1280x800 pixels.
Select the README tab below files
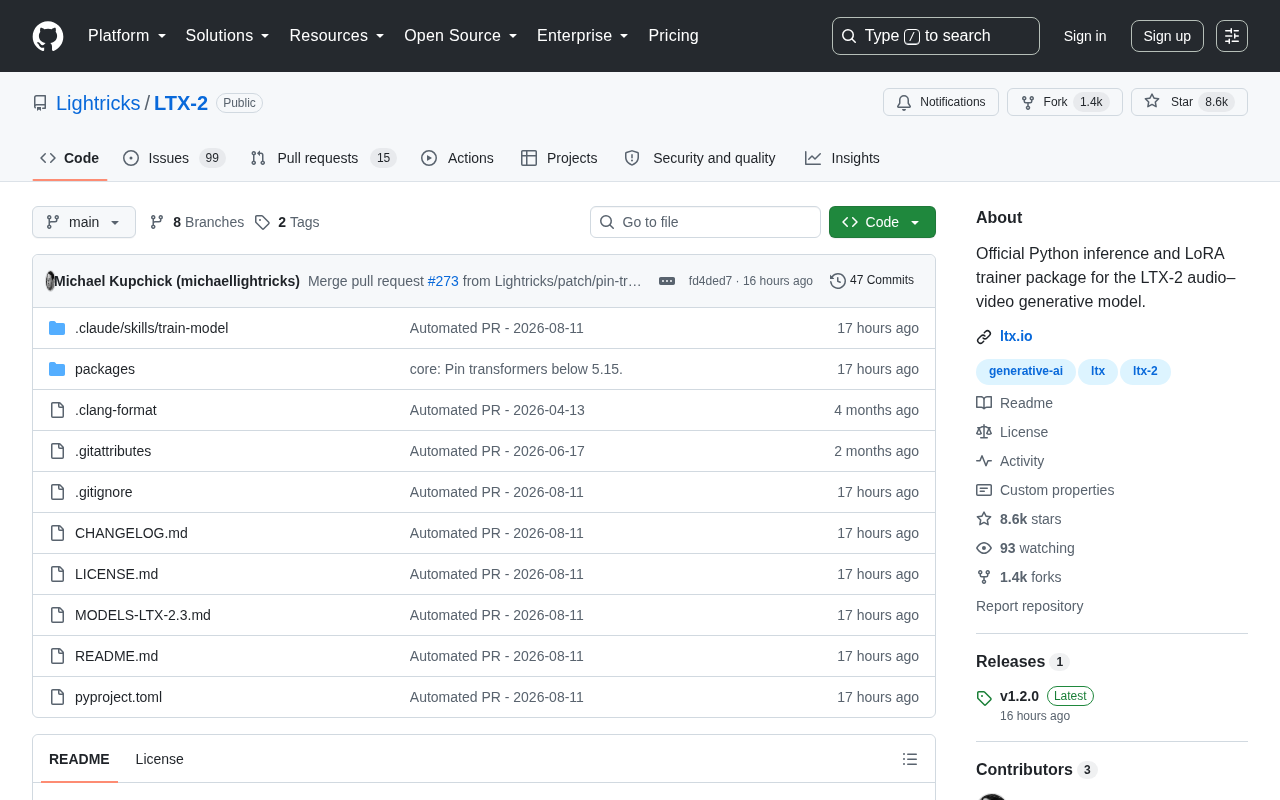pos(79,759)
